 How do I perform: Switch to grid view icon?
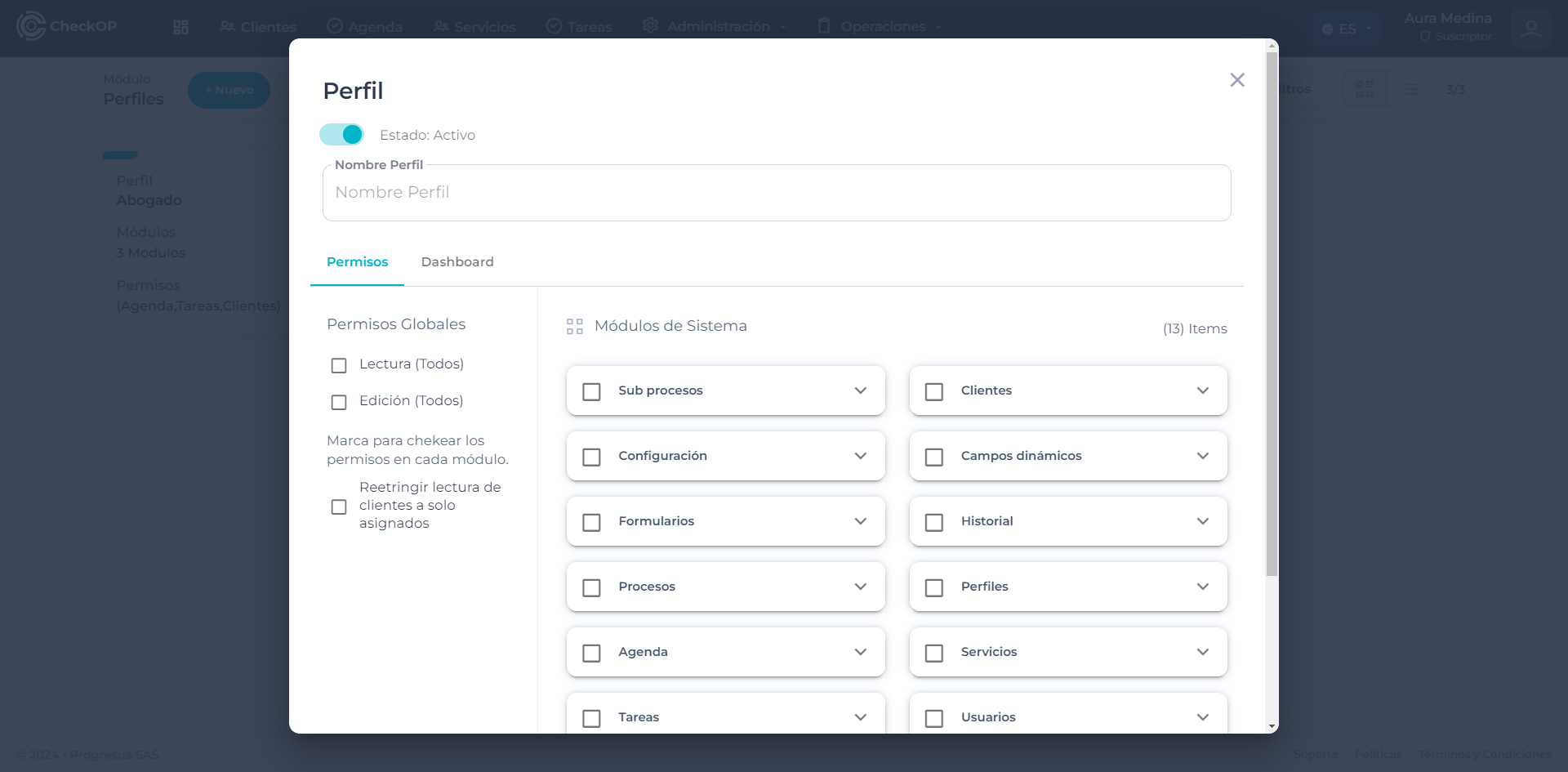(x=1364, y=89)
